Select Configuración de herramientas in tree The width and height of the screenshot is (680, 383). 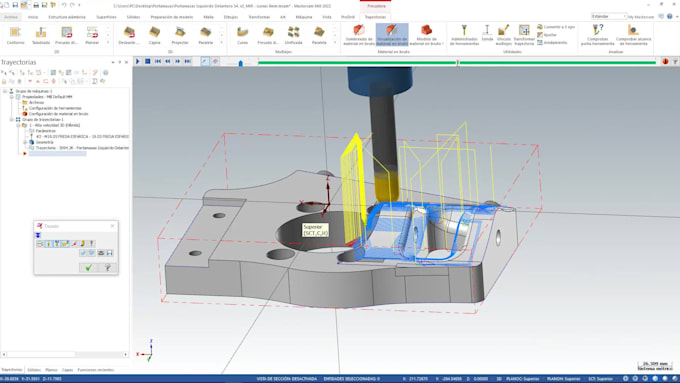coord(55,108)
